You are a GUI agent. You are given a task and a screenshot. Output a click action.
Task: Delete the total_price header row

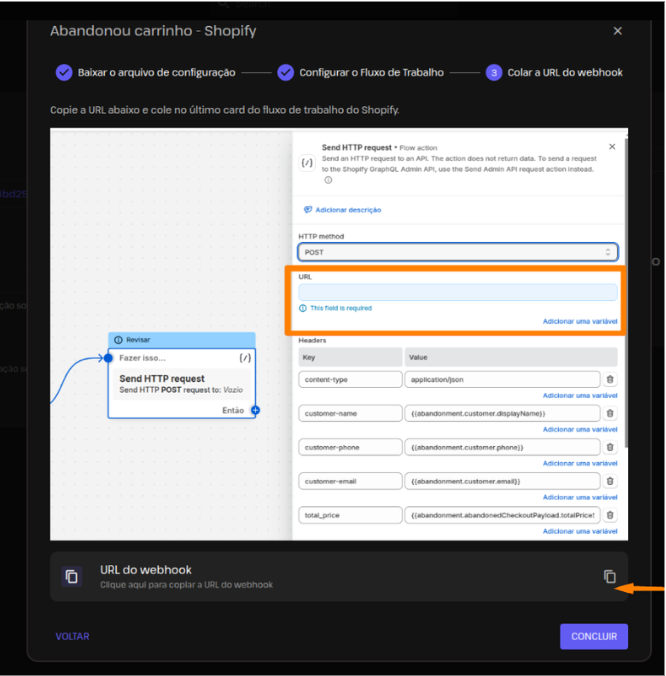610,515
